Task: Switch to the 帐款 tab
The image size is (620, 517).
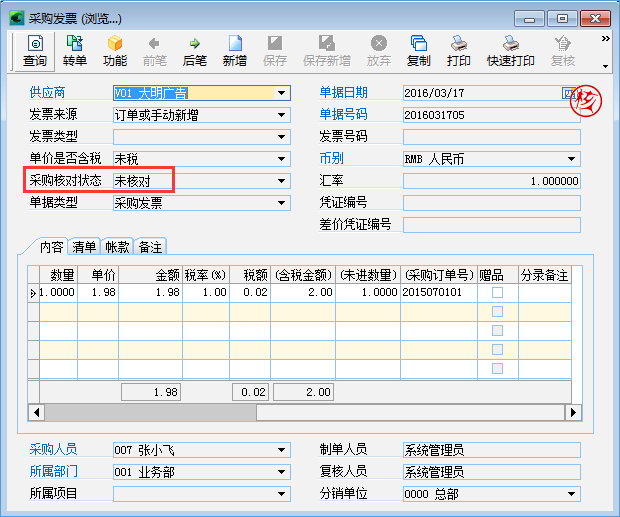Action: pyautogui.click(x=118, y=246)
